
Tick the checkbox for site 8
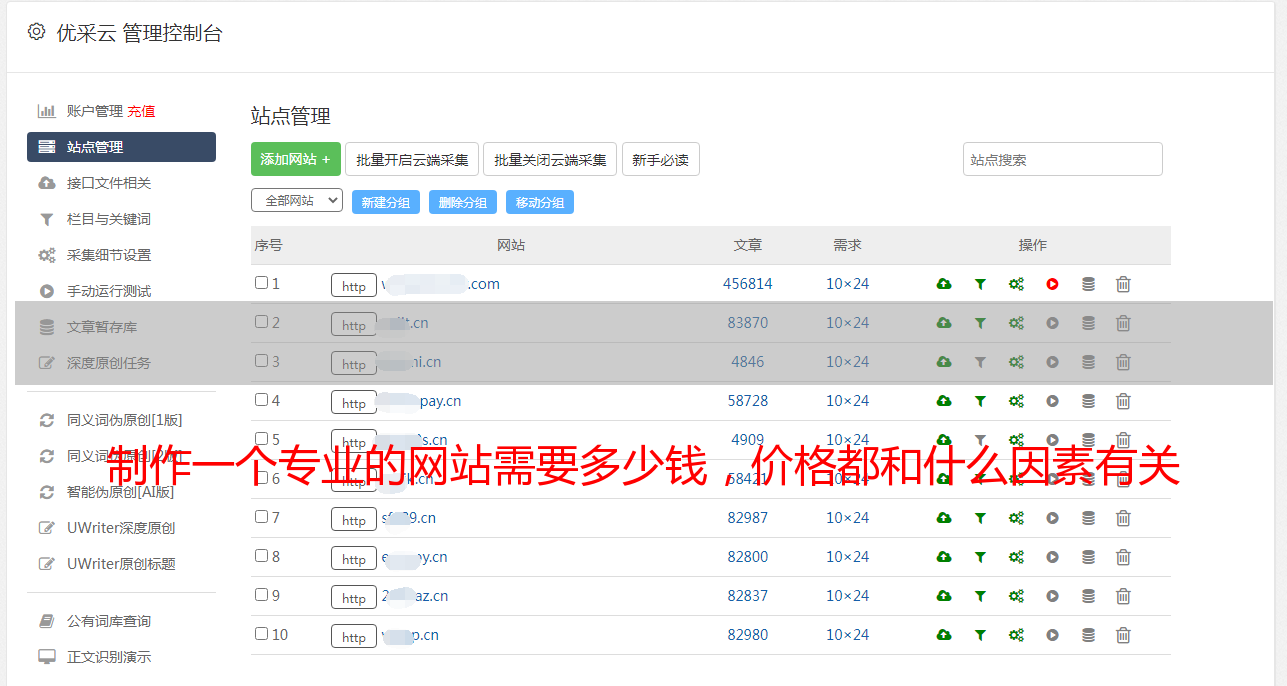(x=261, y=556)
